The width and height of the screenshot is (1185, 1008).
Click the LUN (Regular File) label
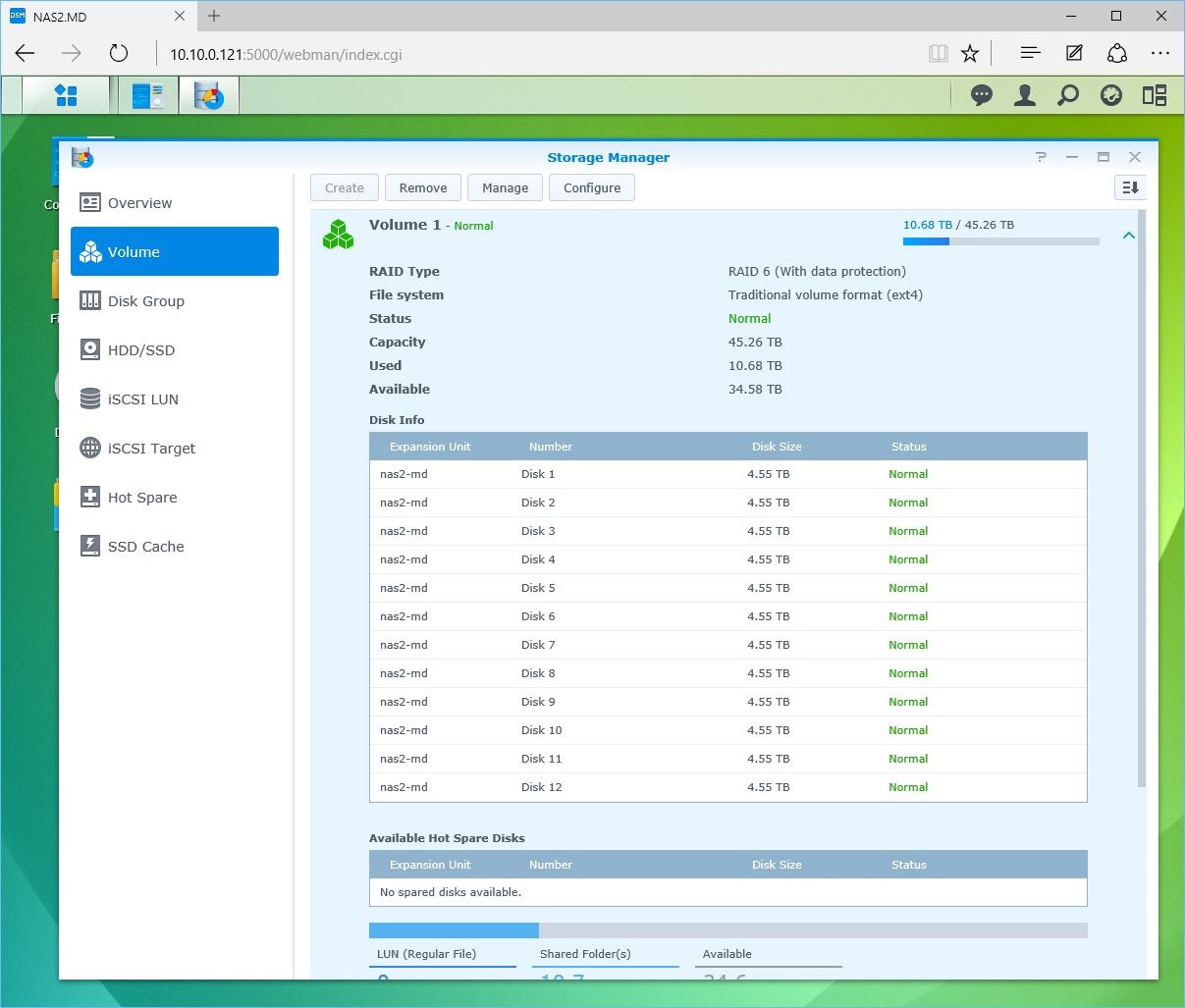tap(426, 954)
